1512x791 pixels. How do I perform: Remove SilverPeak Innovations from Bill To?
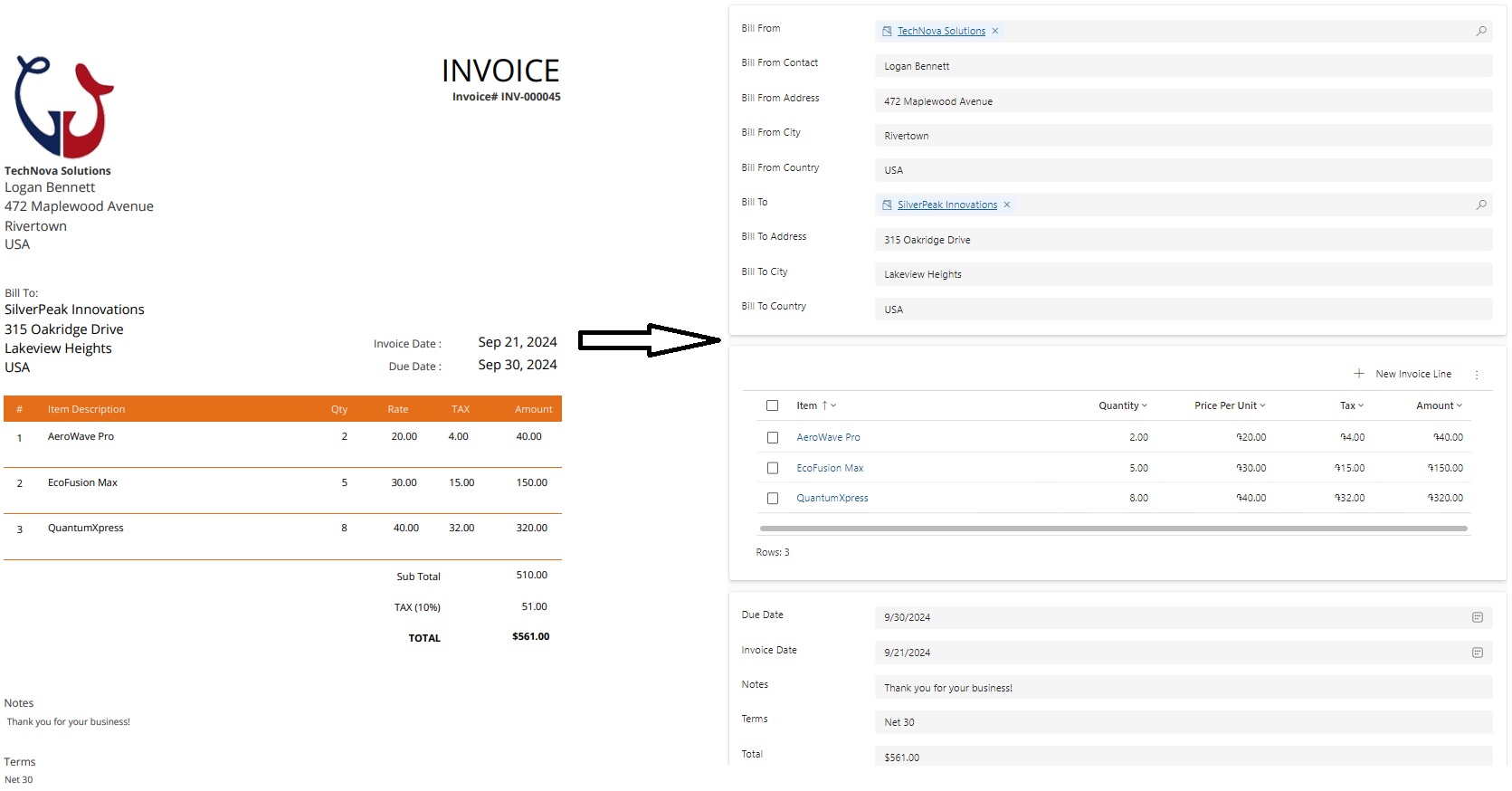(1007, 205)
